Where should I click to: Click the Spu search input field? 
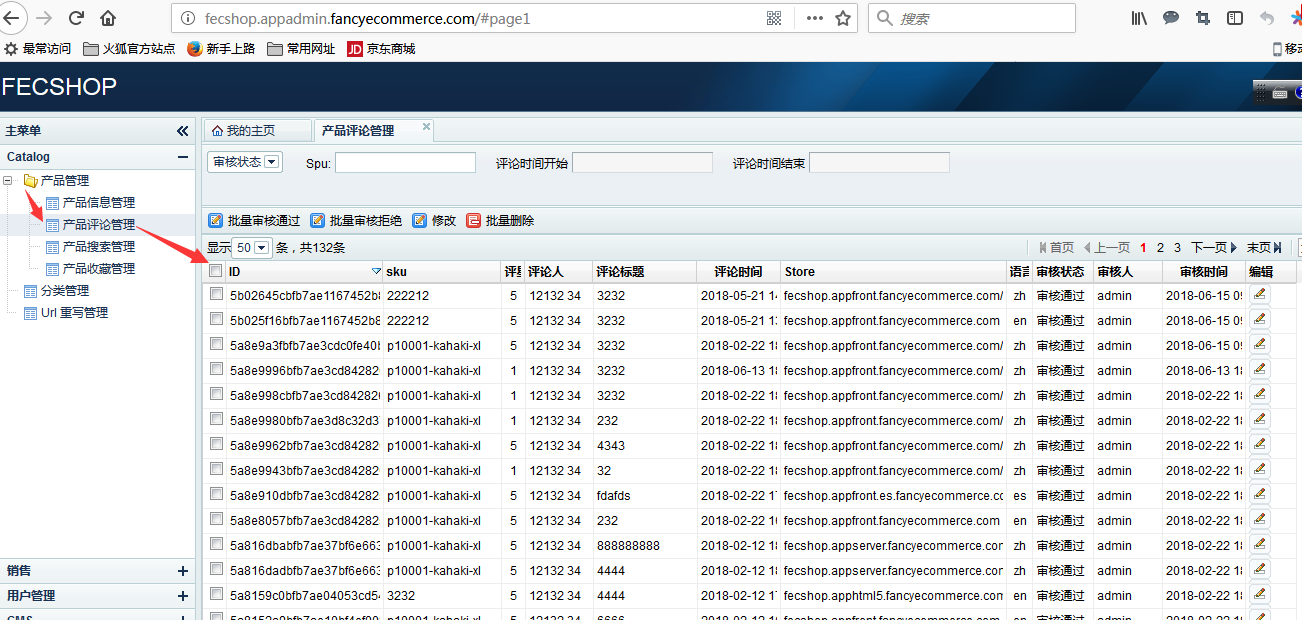coord(405,163)
